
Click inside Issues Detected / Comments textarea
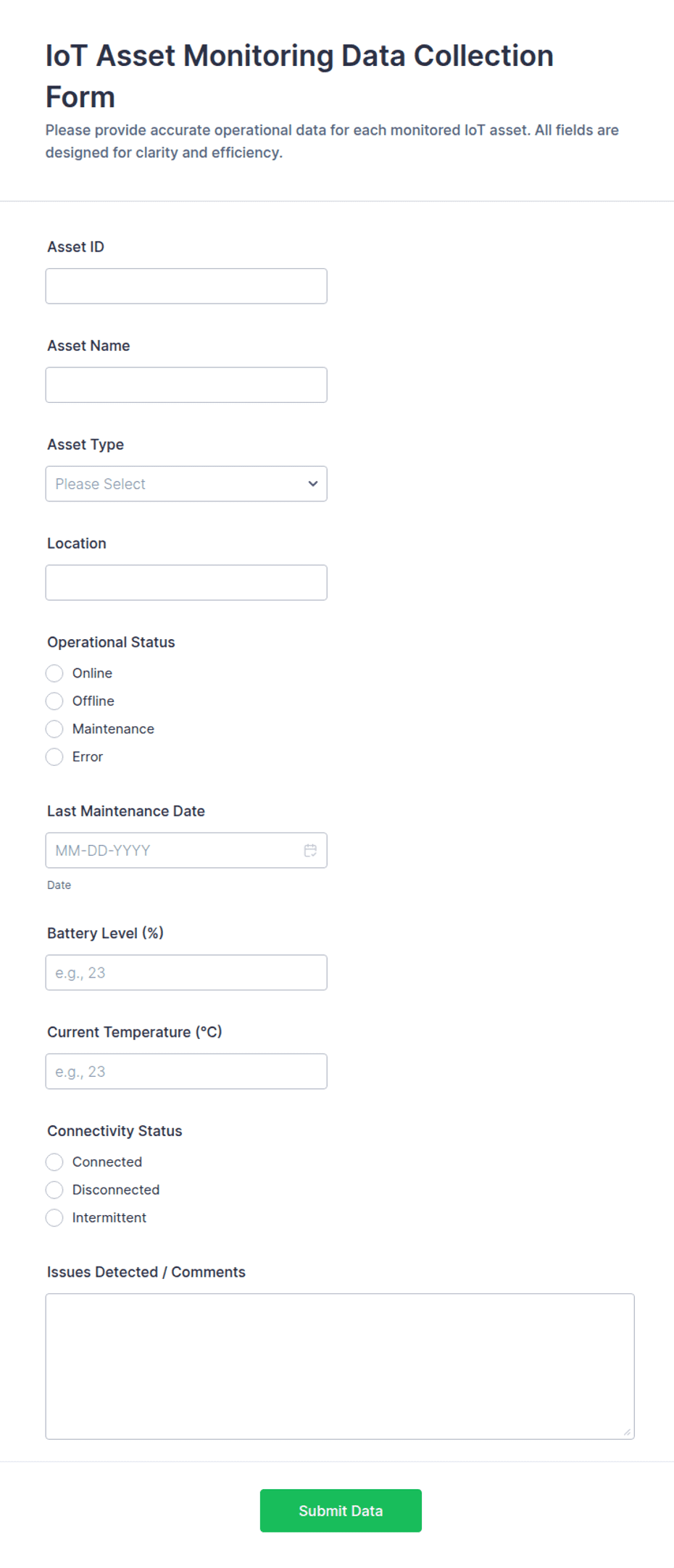tap(340, 1366)
